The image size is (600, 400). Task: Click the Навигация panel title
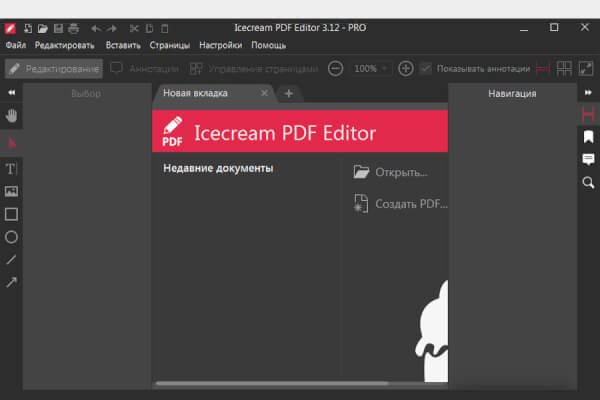(512, 94)
